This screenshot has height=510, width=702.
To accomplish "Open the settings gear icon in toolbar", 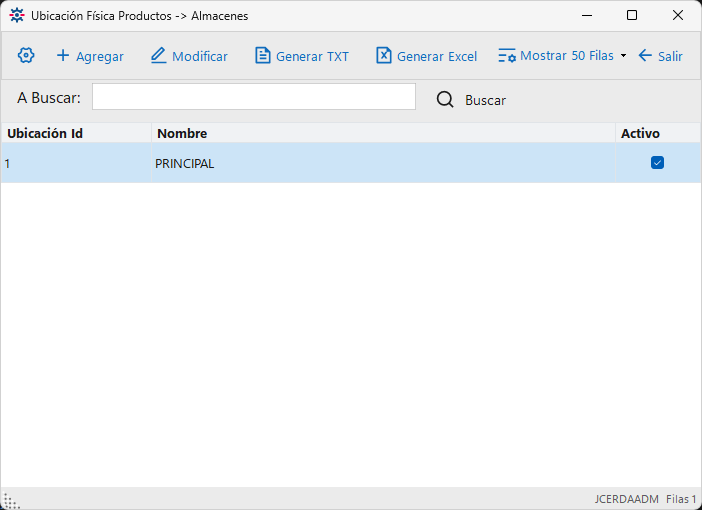I will pos(26,56).
